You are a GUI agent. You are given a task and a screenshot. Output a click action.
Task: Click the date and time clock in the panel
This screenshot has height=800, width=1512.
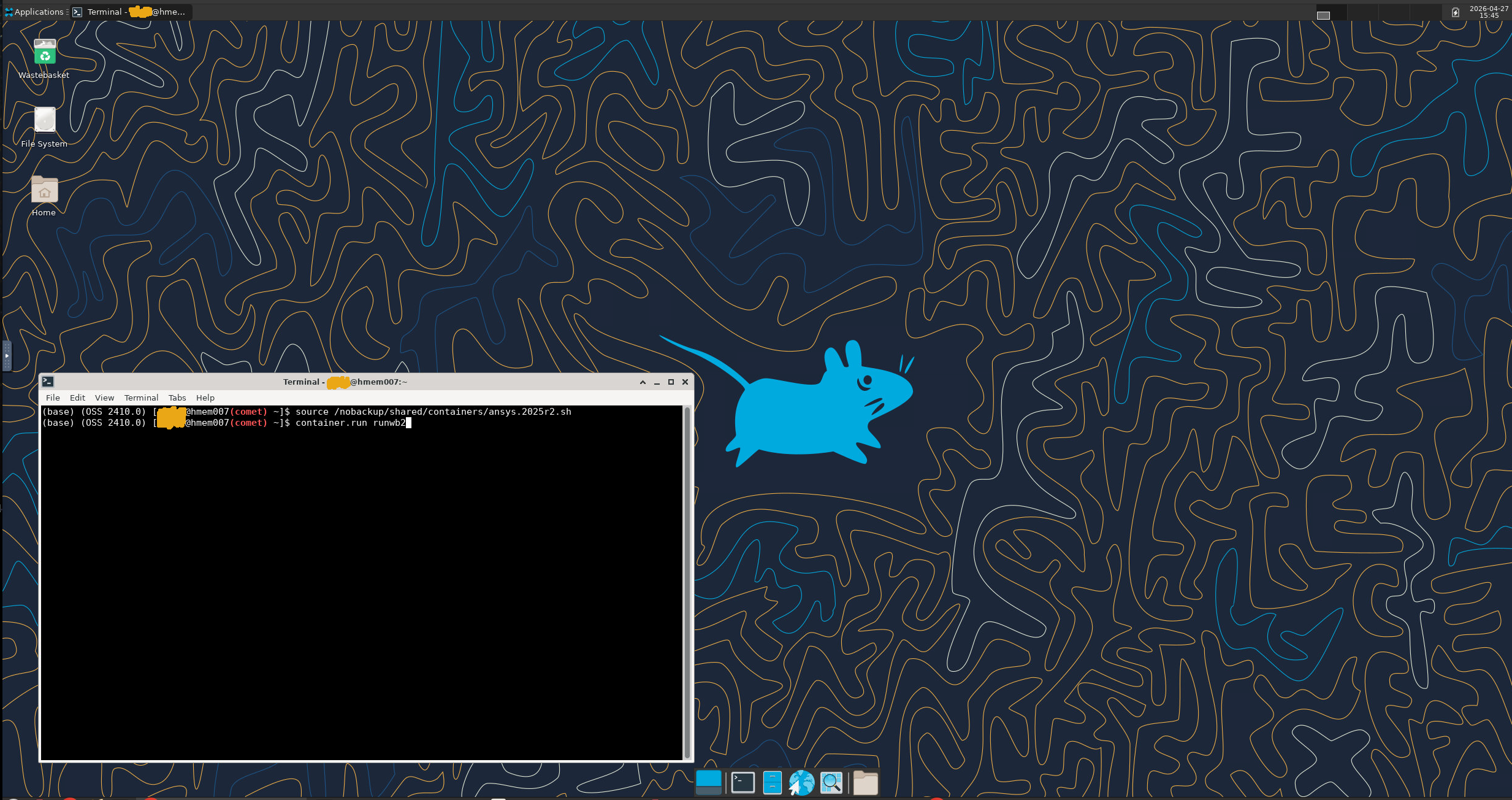point(1489,12)
